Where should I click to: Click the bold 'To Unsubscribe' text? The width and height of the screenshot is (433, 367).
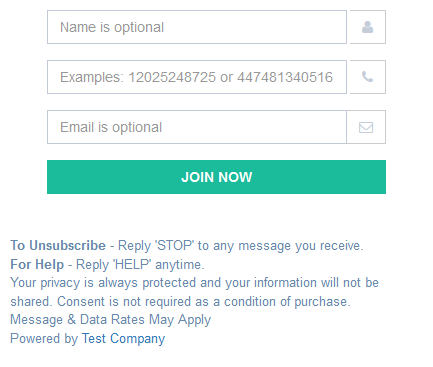click(58, 246)
